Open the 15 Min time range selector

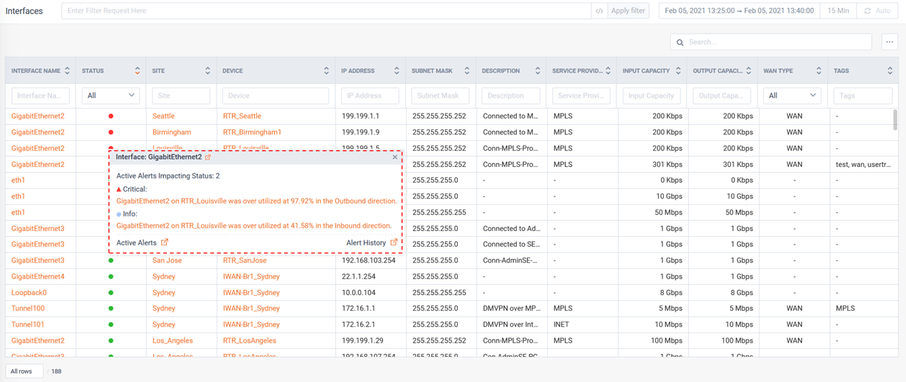click(838, 11)
